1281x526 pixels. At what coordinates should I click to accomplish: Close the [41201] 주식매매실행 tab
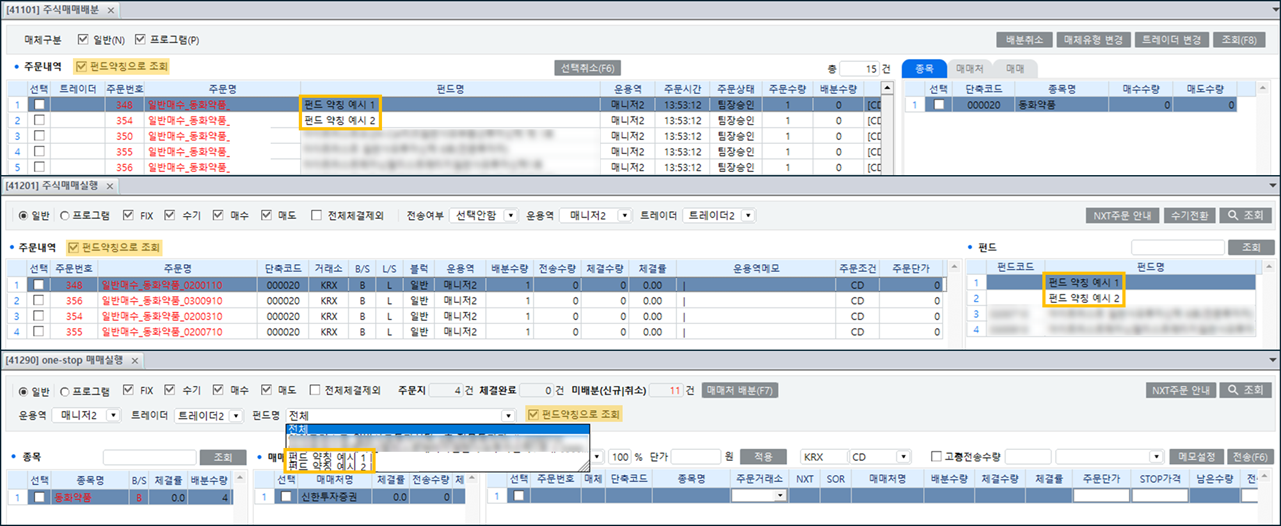coord(111,186)
